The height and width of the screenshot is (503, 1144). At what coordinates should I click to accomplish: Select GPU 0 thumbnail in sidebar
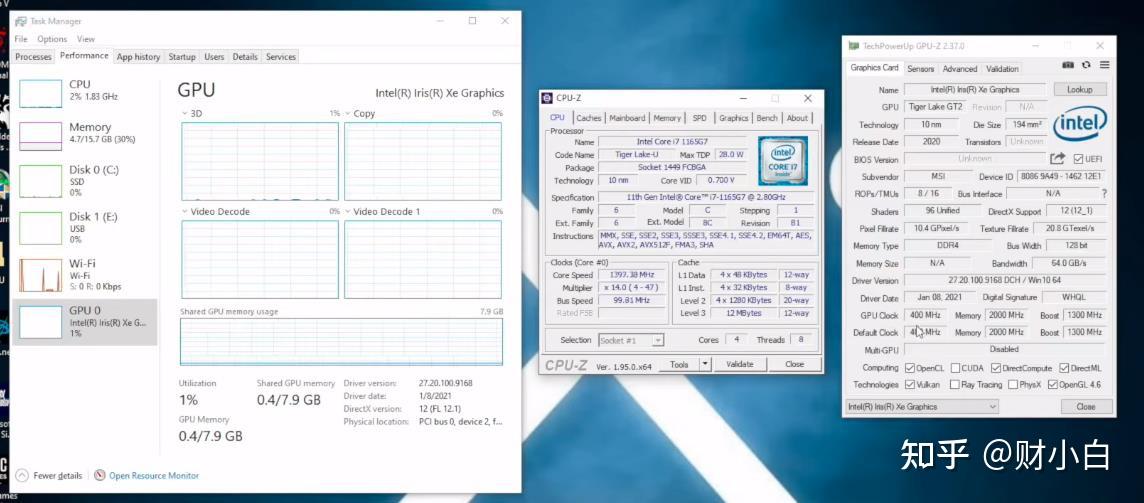pos(40,322)
